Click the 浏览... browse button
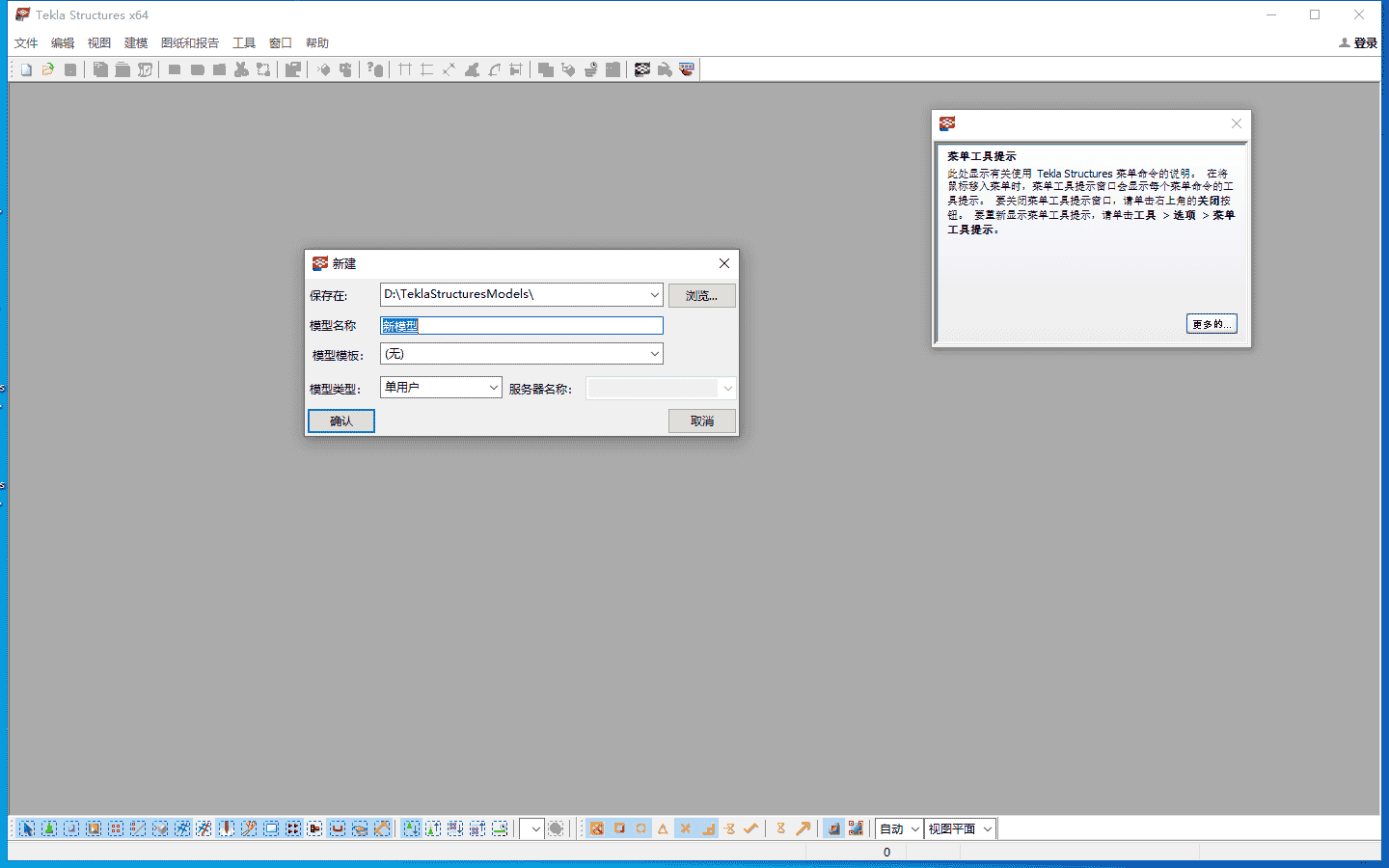This screenshot has height=868, width=1389. [x=701, y=295]
